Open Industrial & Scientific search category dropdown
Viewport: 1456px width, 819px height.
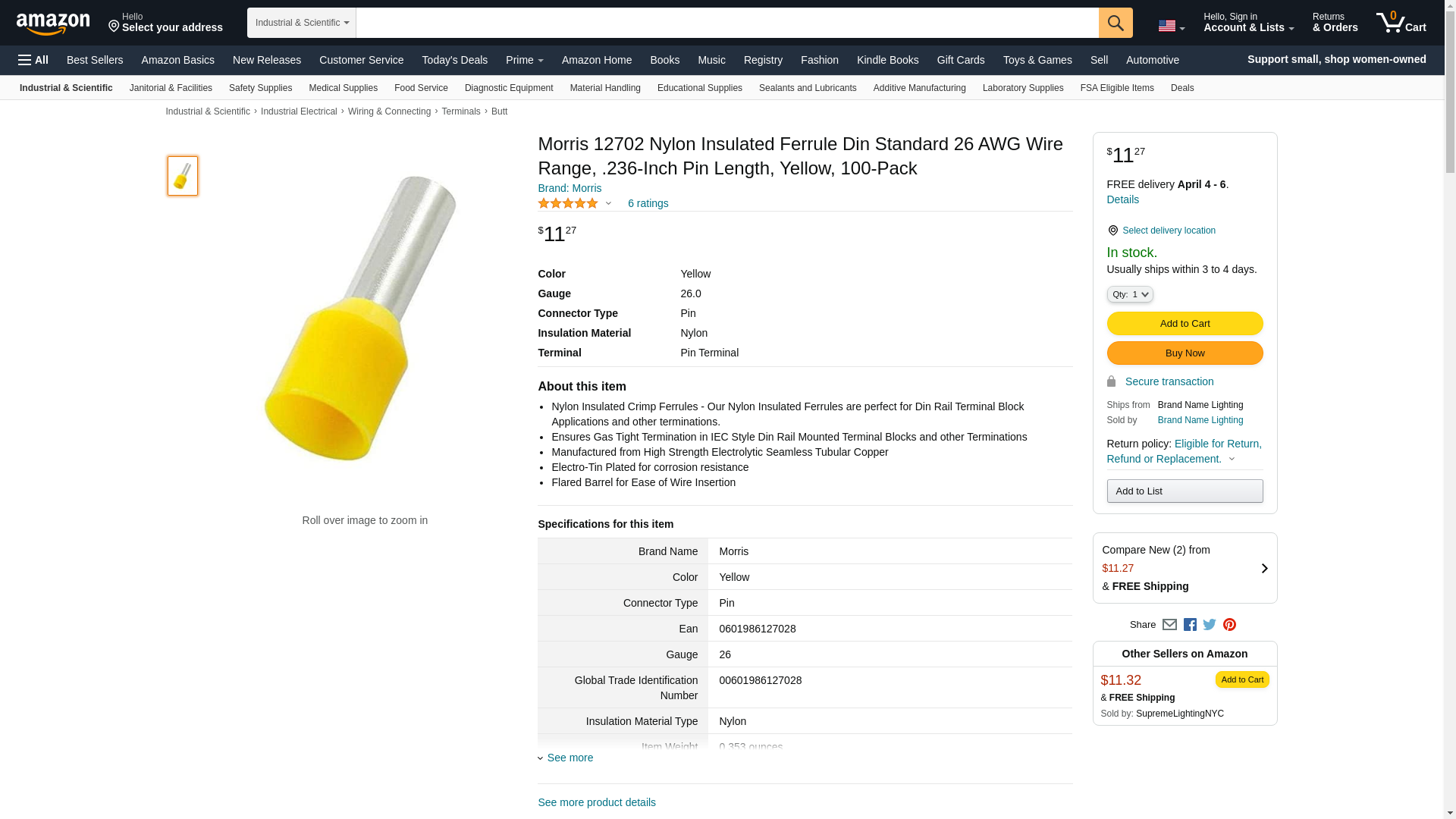click(302, 23)
